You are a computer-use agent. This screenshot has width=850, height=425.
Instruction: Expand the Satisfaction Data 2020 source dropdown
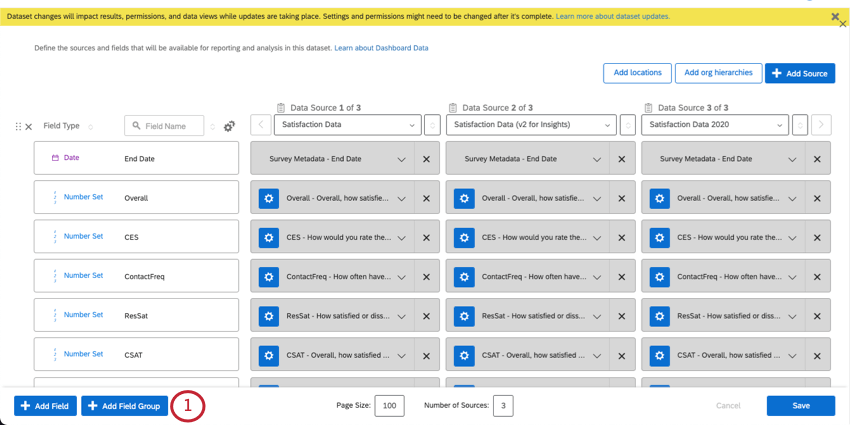click(x=713, y=125)
